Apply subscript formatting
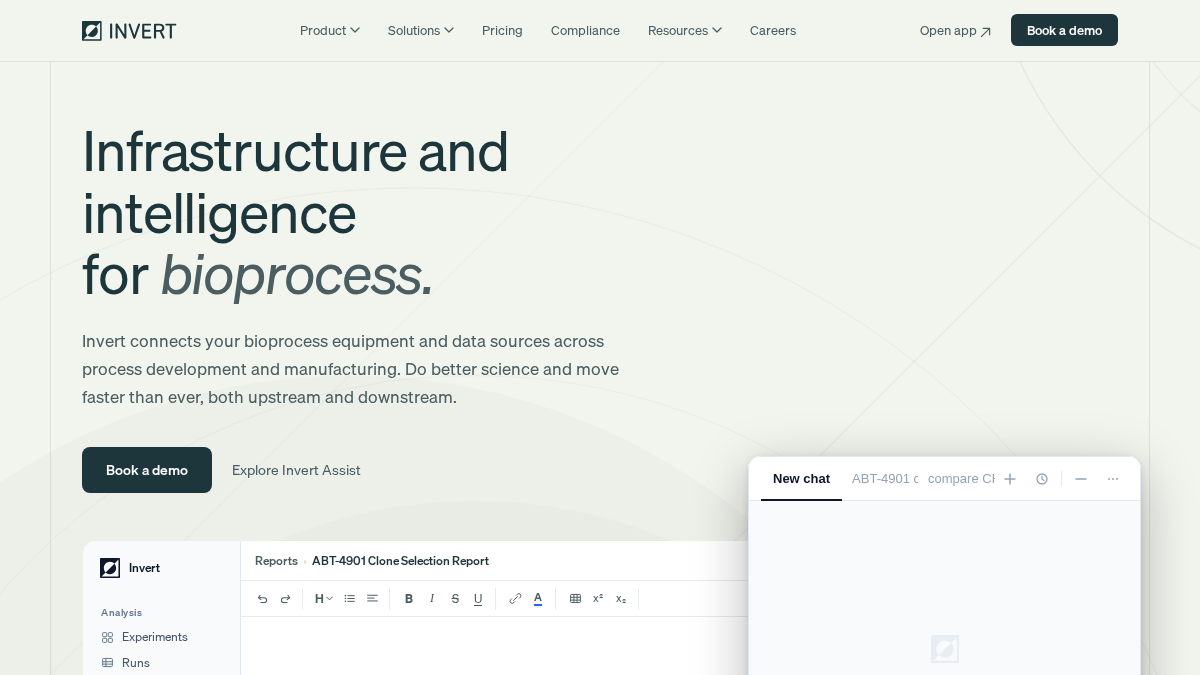Viewport: 1200px width, 675px height. (621, 599)
